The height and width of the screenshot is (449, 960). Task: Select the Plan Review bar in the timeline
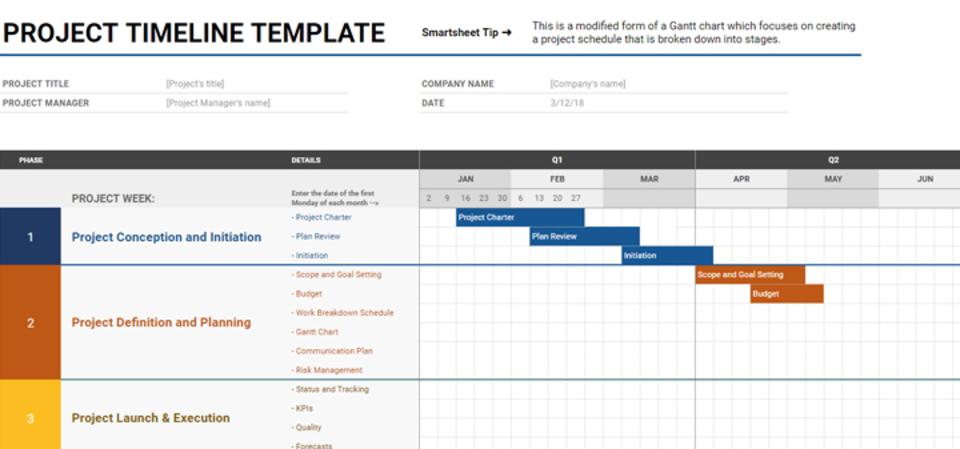[x=584, y=236]
